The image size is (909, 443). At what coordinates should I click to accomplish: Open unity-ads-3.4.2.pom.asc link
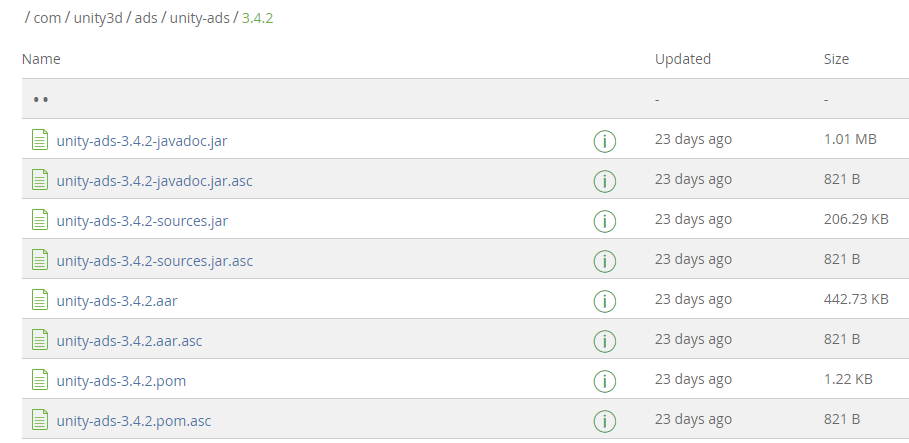tap(134, 421)
